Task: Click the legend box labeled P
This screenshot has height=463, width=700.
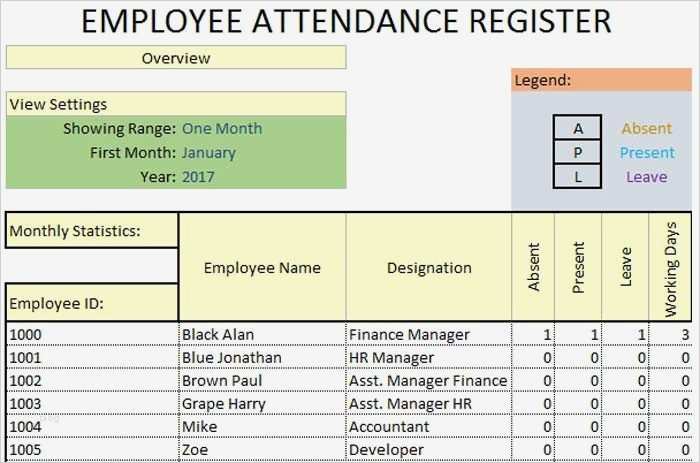Action: (x=578, y=153)
